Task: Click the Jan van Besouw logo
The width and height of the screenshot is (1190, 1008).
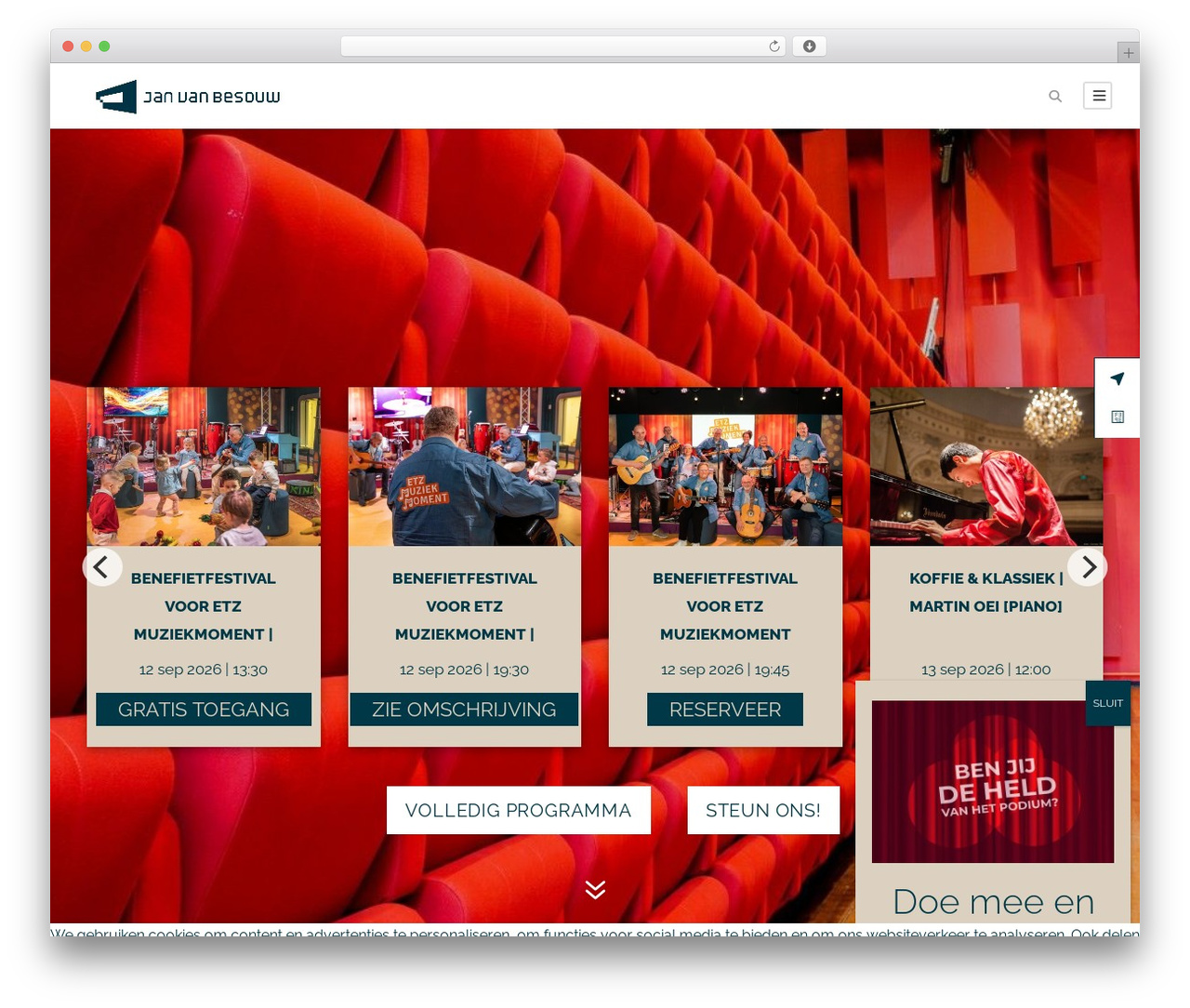Action: (x=188, y=97)
